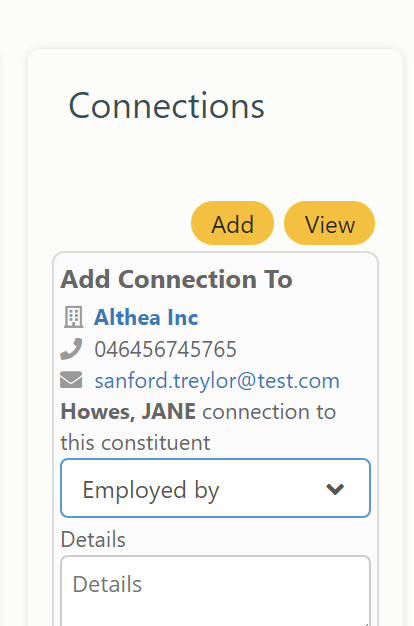Click the envelope email icon
414x626 pixels.
coord(71,380)
